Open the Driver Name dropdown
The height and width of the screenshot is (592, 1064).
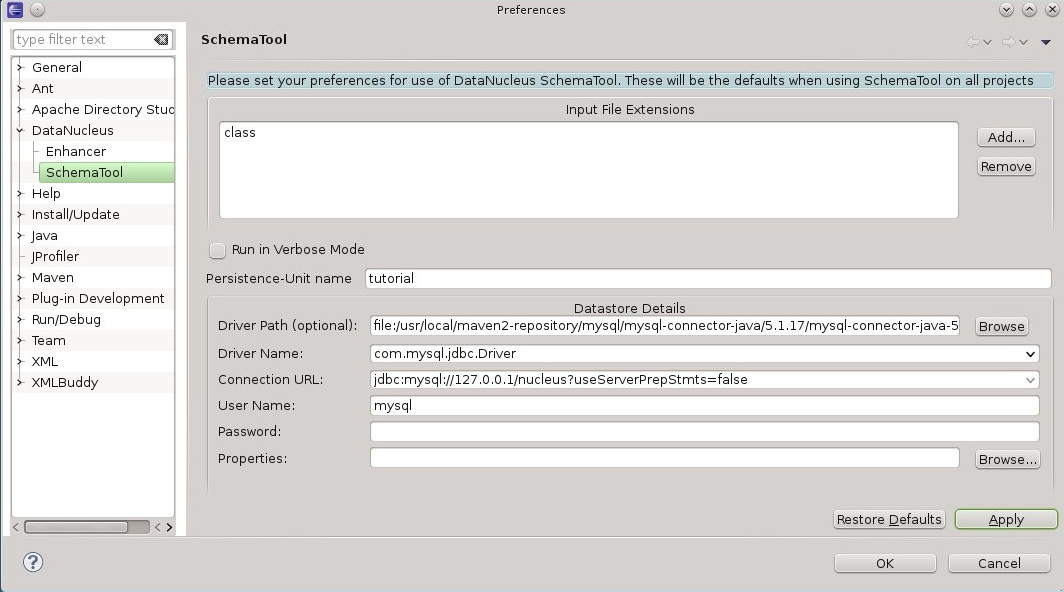tap(1030, 354)
